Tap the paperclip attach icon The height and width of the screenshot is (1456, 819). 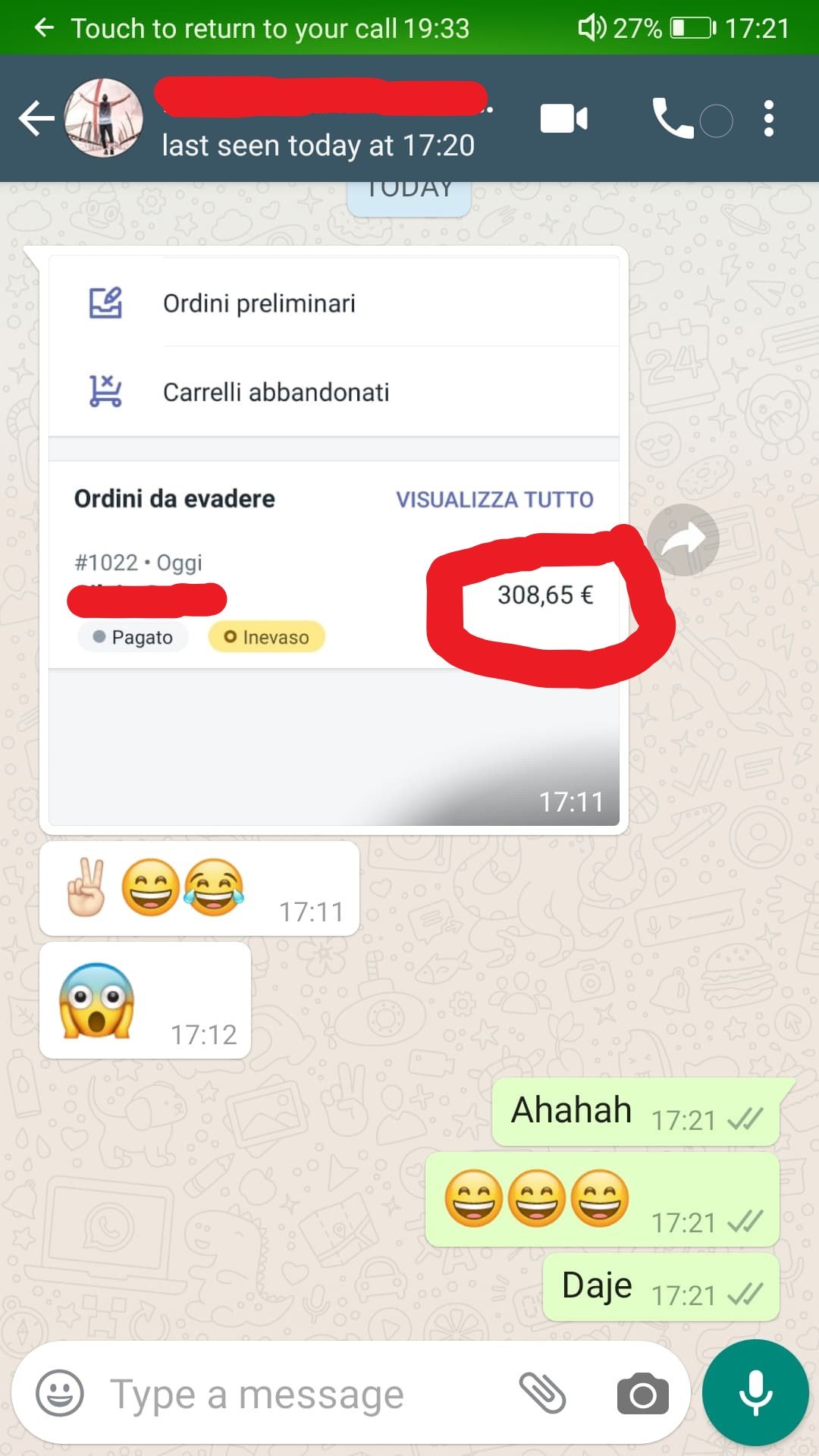click(543, 1393)
